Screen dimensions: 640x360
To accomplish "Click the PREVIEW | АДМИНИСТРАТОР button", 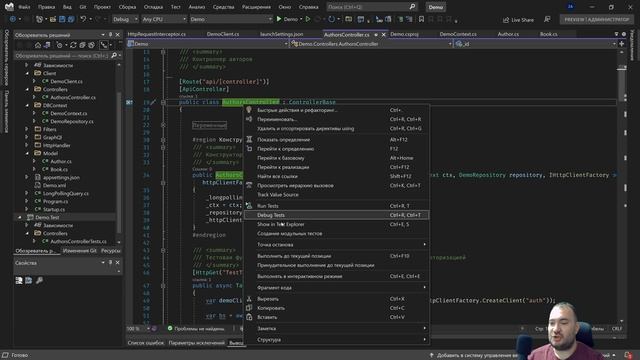I will tap(597, 19).
